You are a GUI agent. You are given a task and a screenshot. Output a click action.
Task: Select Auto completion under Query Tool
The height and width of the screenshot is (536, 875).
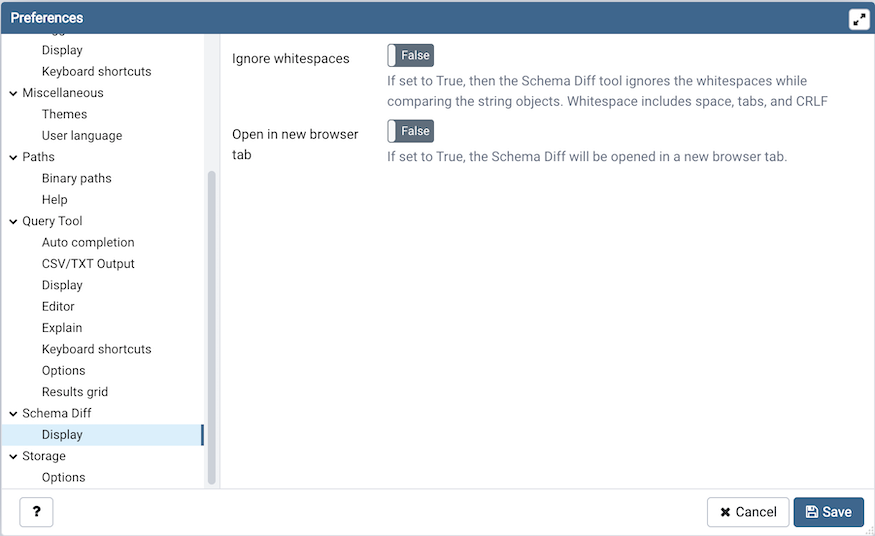pos(88,243)
